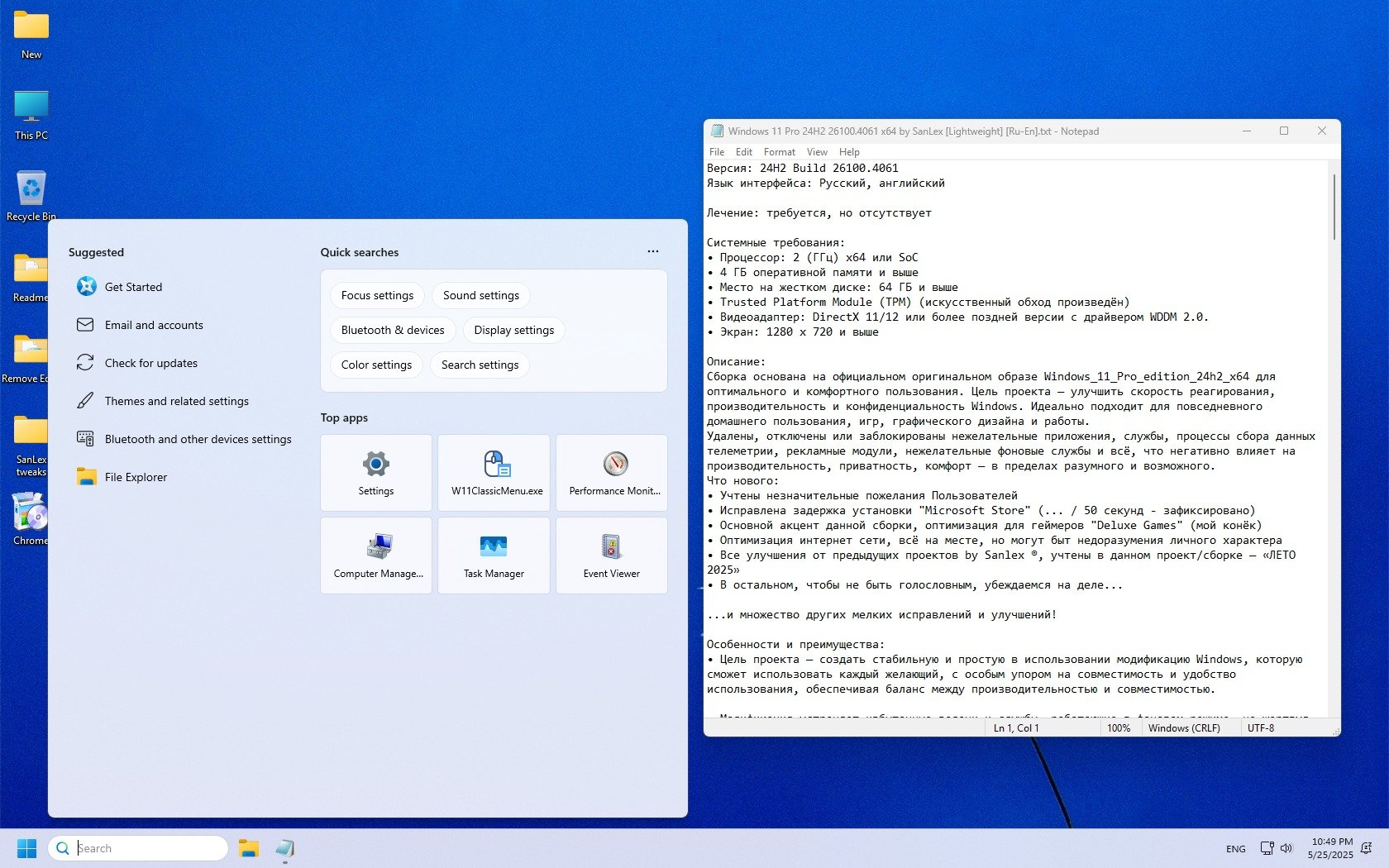The image size is (1389, 868).
Task: Click the Windows Start button
Action: point(26,848)
